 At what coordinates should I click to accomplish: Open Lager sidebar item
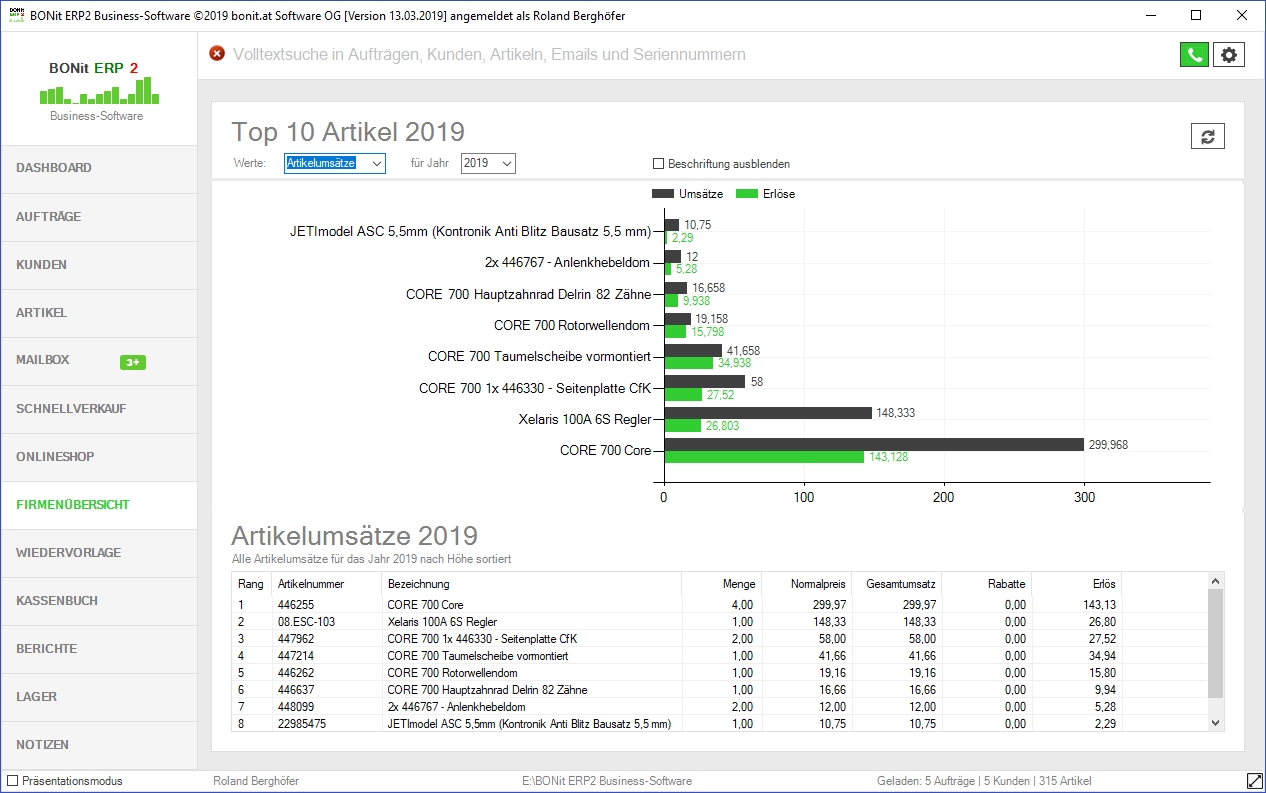[98, 697]
